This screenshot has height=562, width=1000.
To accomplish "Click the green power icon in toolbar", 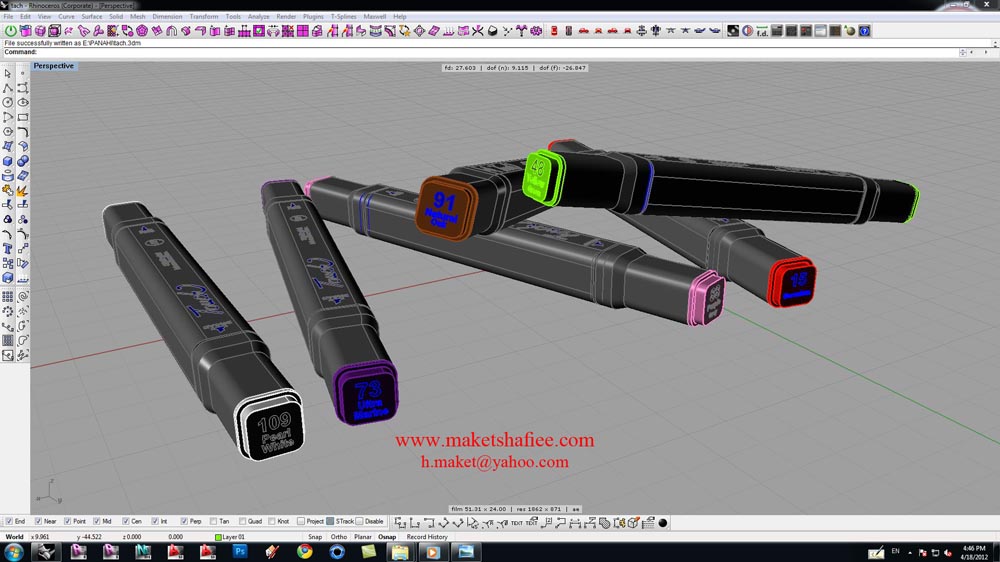I will click(x=10, y=31).
